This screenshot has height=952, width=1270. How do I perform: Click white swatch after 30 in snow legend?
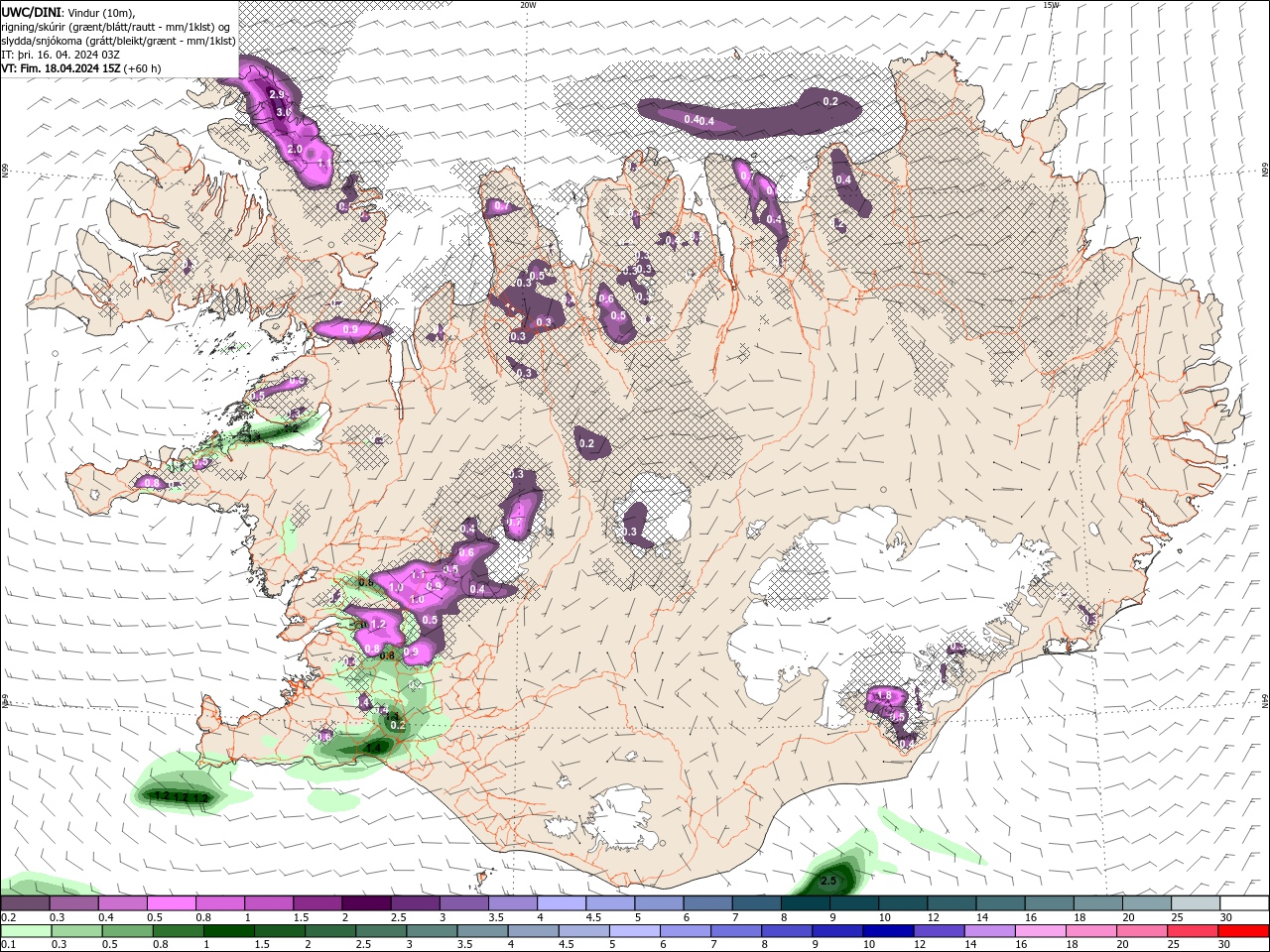(x=1244, y=903)
